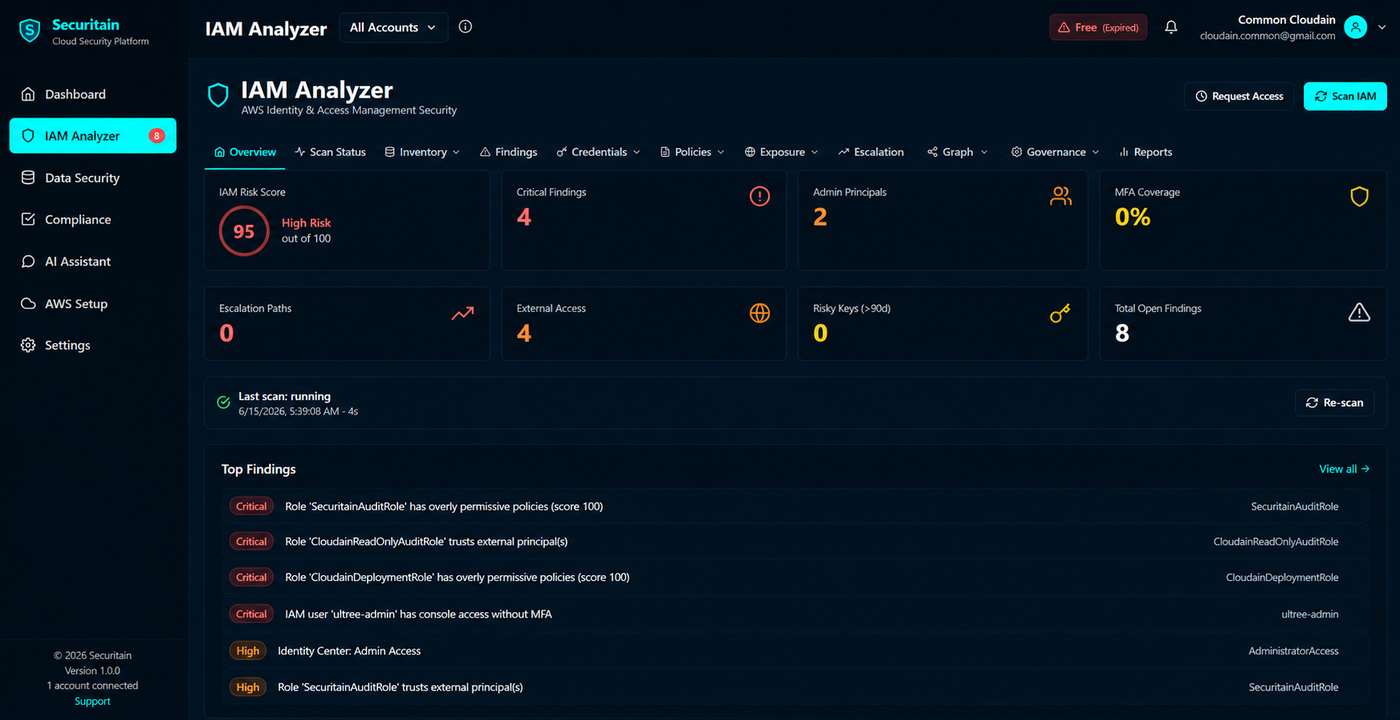Click the Securitain shield logo
The image size is (1400, 720).
[x=29, y=30]
